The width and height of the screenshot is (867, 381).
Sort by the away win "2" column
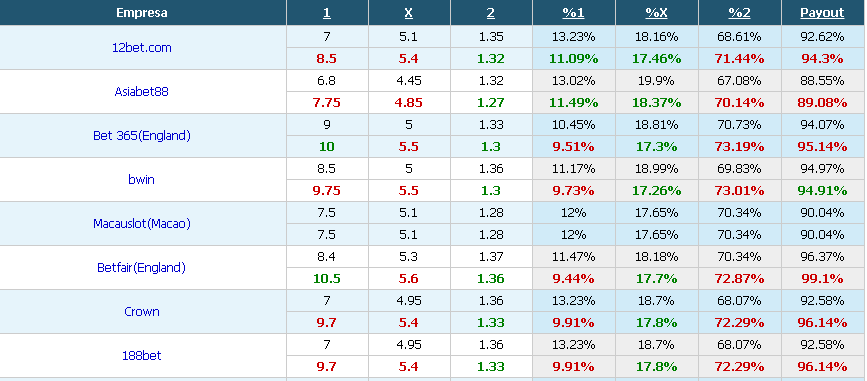tap(490, 13)
